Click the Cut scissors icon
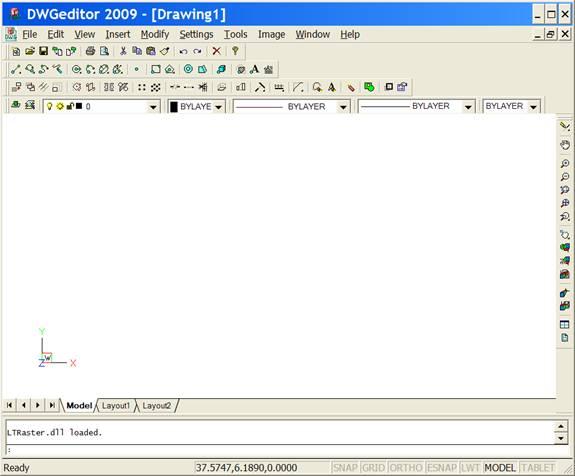Image resolution: width=575 pixels, height=476 pixels. click(123, 51)
